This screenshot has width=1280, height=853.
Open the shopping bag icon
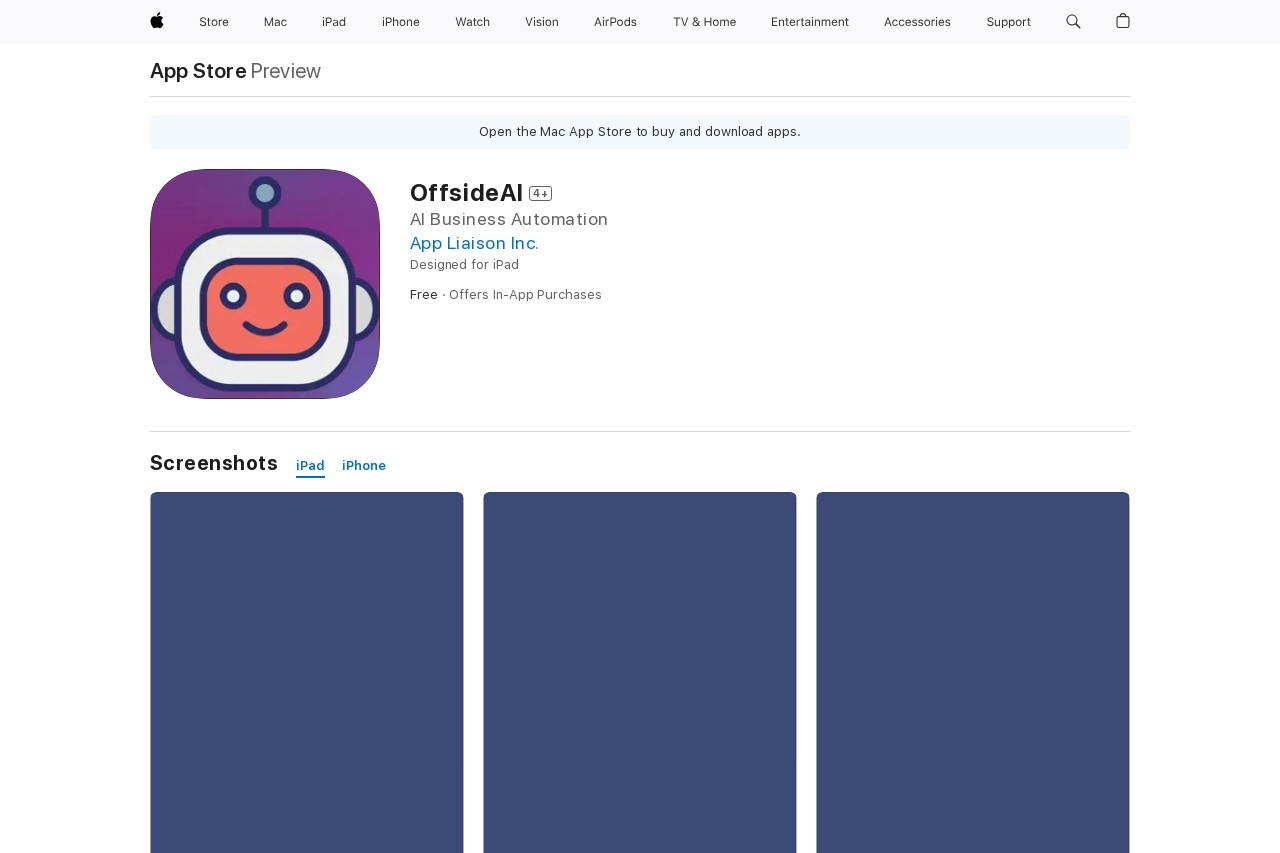pyautogui.click(x=1123, y=21)
